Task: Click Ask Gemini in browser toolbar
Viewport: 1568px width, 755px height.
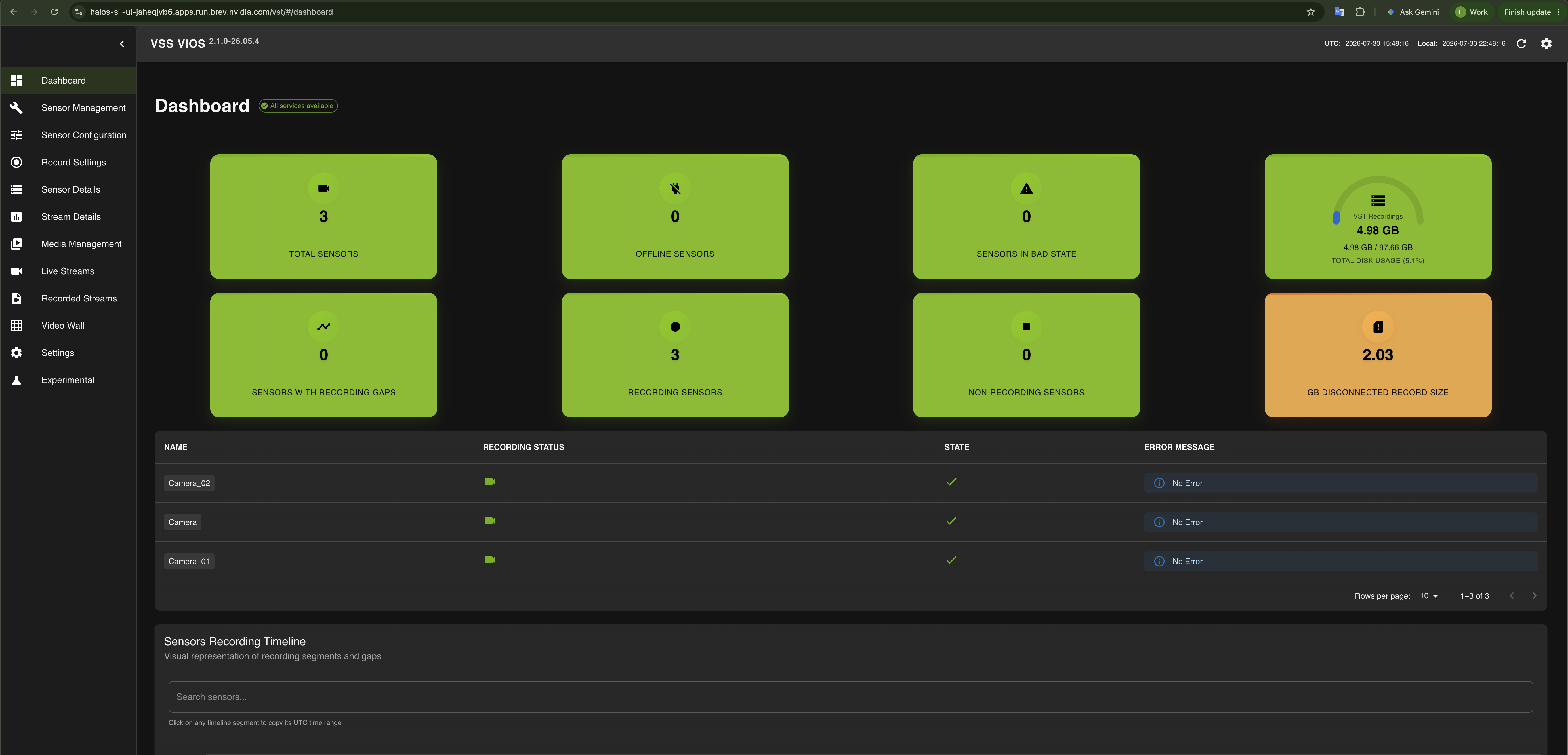Action: point(1413,12)
